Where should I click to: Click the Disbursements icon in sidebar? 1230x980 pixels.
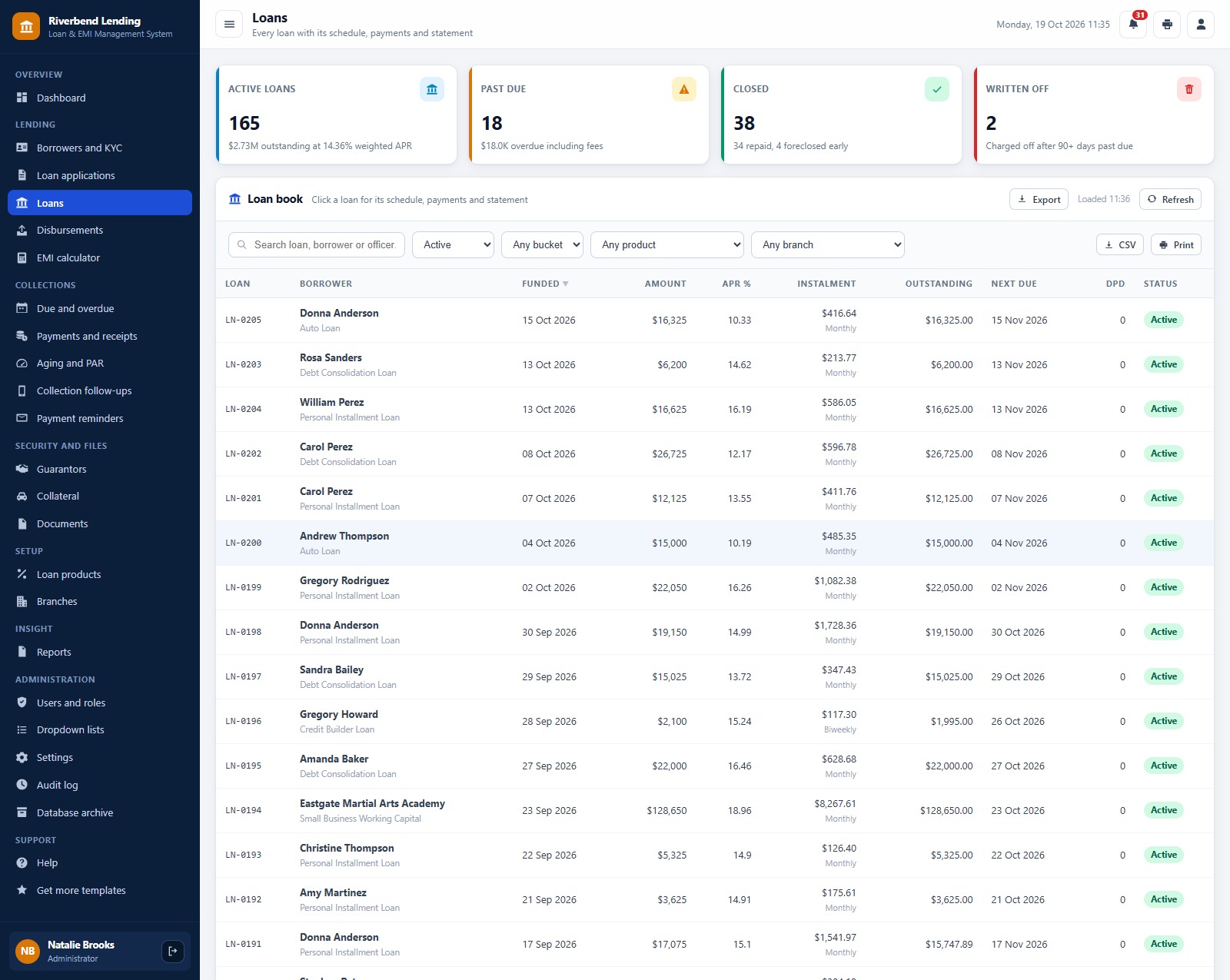(22, 230)
